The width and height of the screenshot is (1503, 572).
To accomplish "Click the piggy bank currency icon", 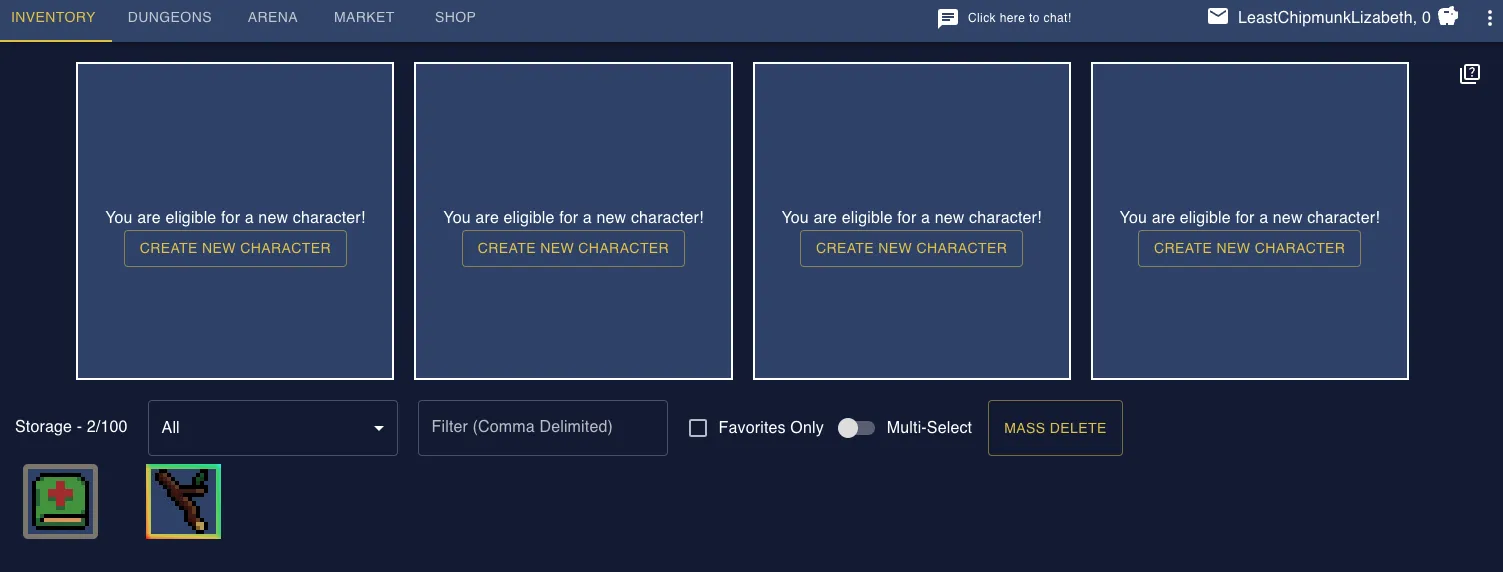I will [x=1448, y=17].
